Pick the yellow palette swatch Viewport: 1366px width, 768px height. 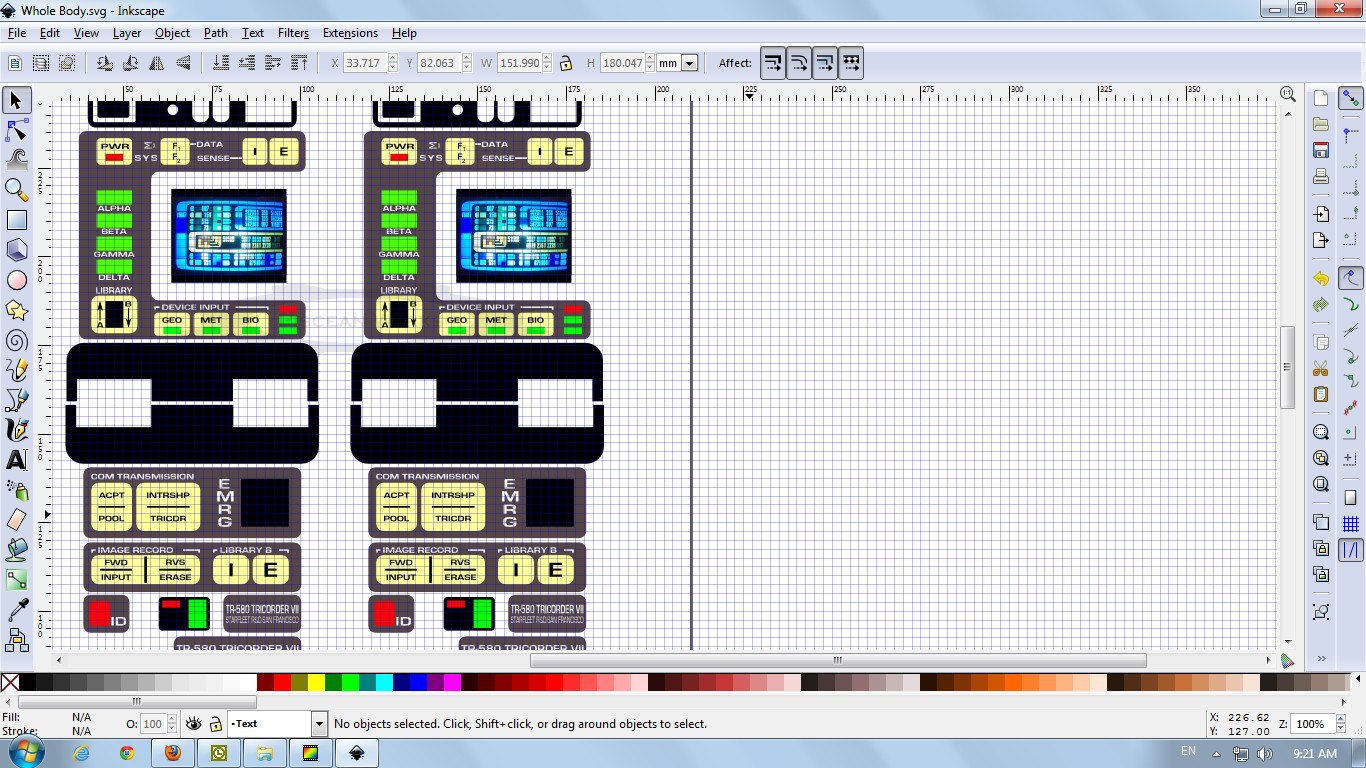[316, 682]
